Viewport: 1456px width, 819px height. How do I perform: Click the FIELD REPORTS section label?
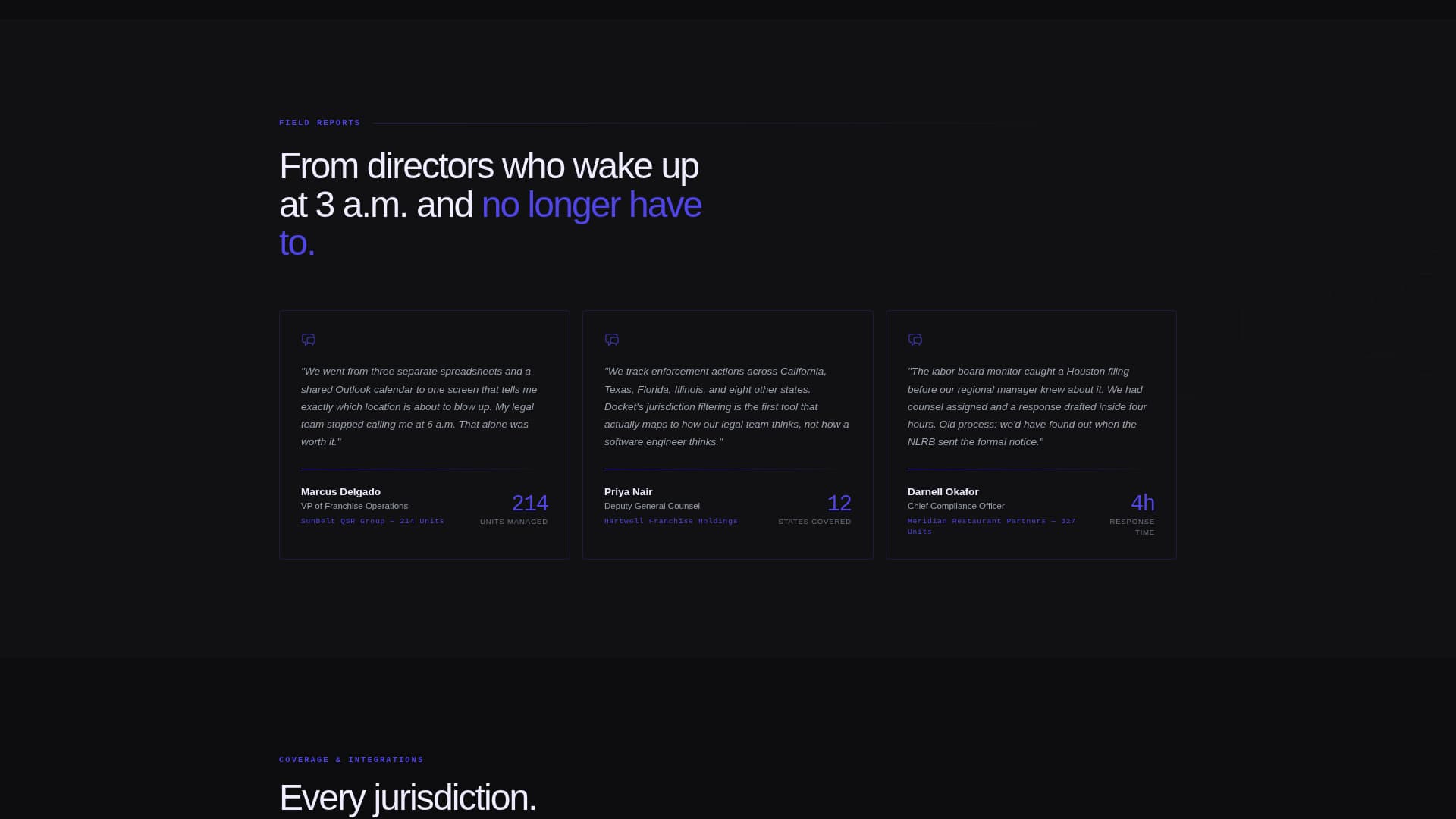(x=320, y=123)
